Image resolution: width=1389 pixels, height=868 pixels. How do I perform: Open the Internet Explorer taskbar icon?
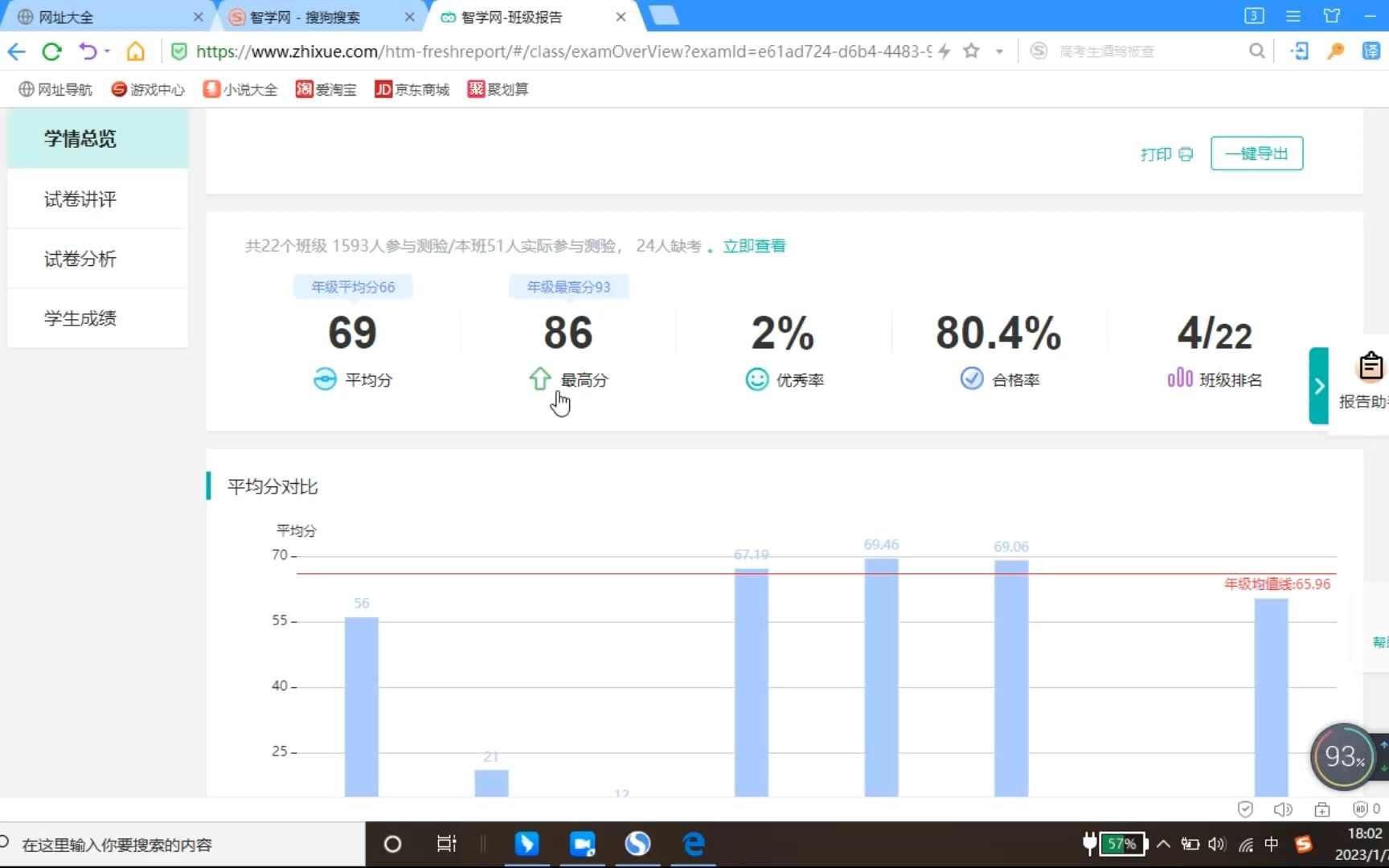(x=693, y=844)
